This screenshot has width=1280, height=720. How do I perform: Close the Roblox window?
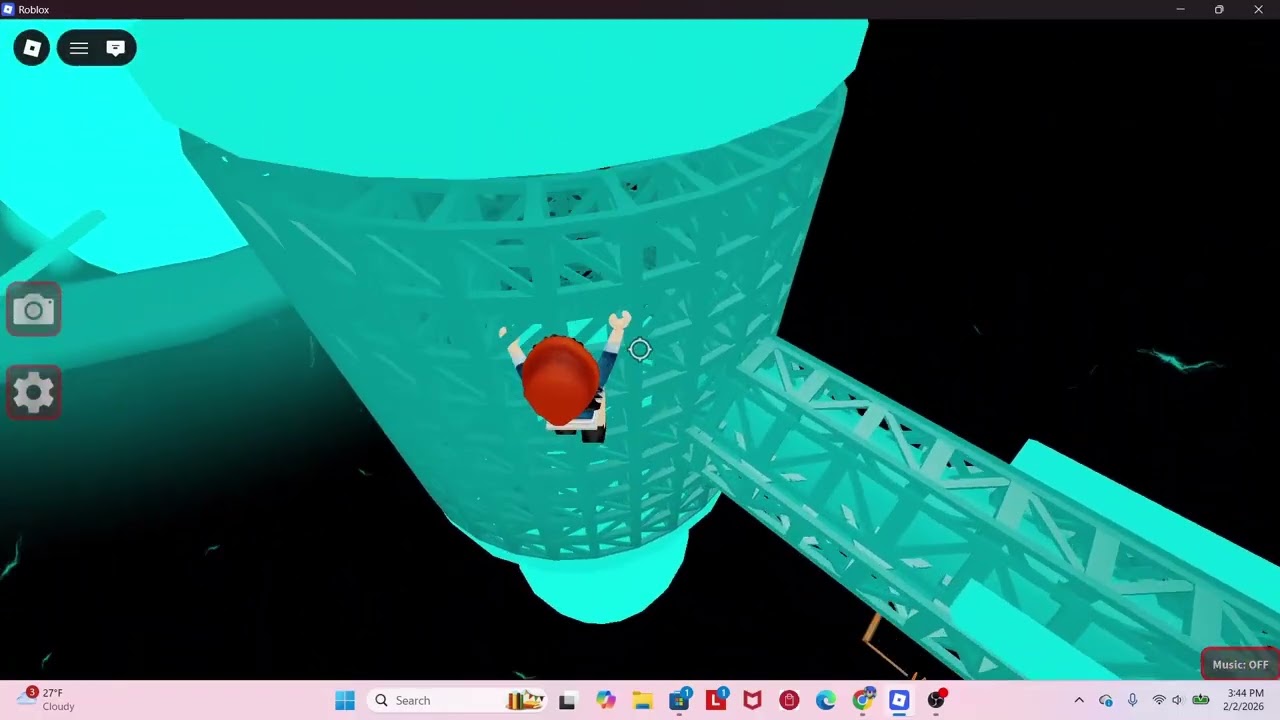[x=1259, y=9]
